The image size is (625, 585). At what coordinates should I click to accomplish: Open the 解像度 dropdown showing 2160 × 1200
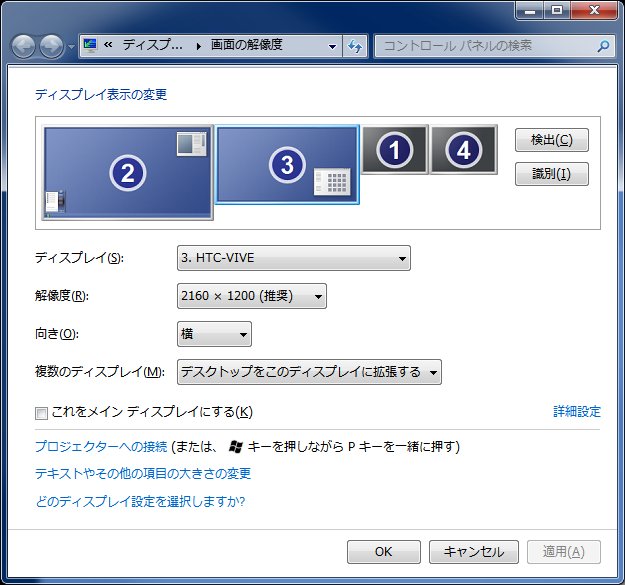pyautogui.click(x=252, y=296)
